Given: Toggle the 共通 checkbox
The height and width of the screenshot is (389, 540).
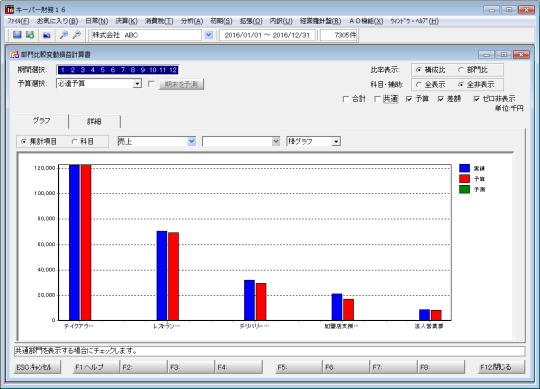Looking at the screenshot, I should pos(377,99).
